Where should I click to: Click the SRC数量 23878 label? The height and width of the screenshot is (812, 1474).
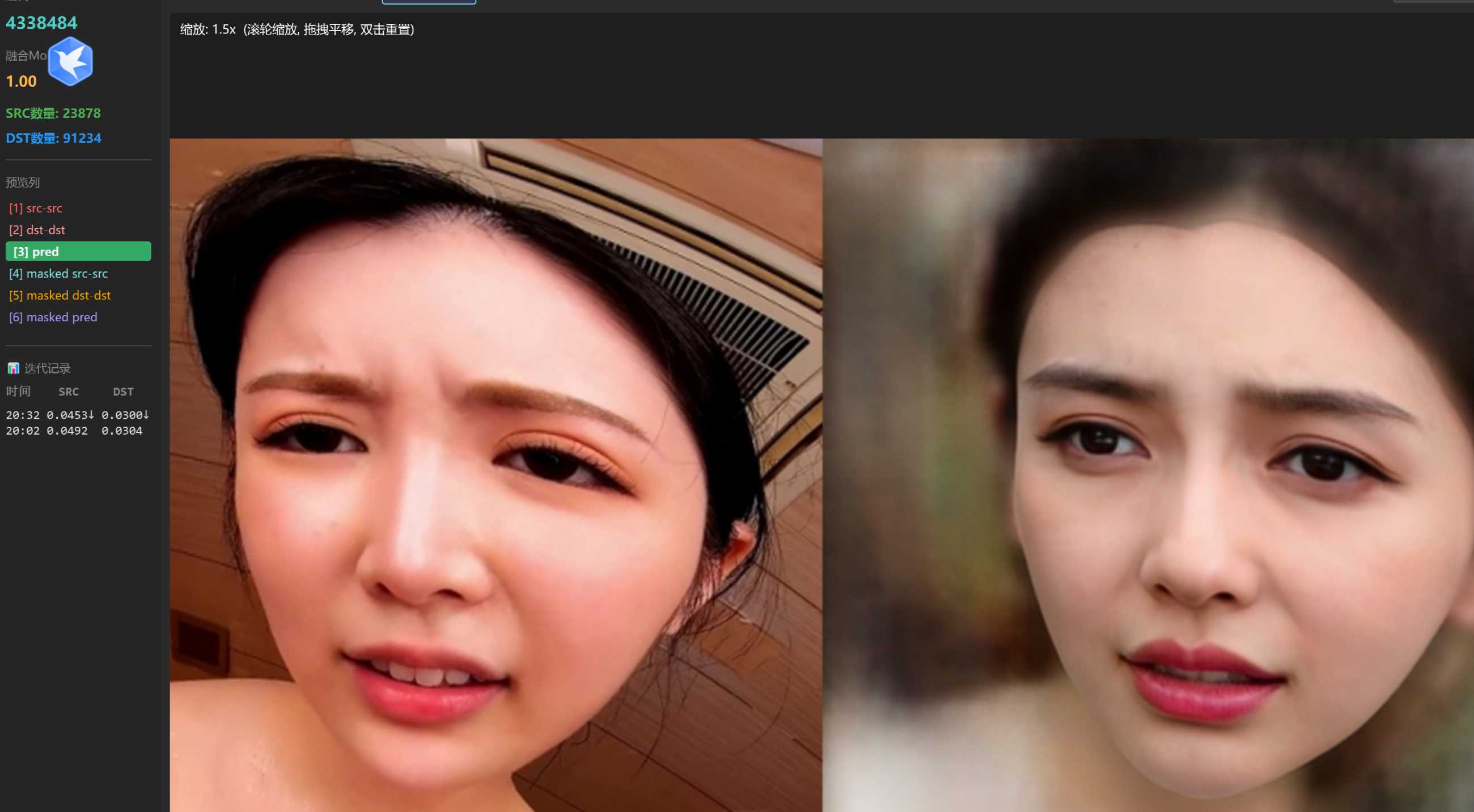[53, 113]
